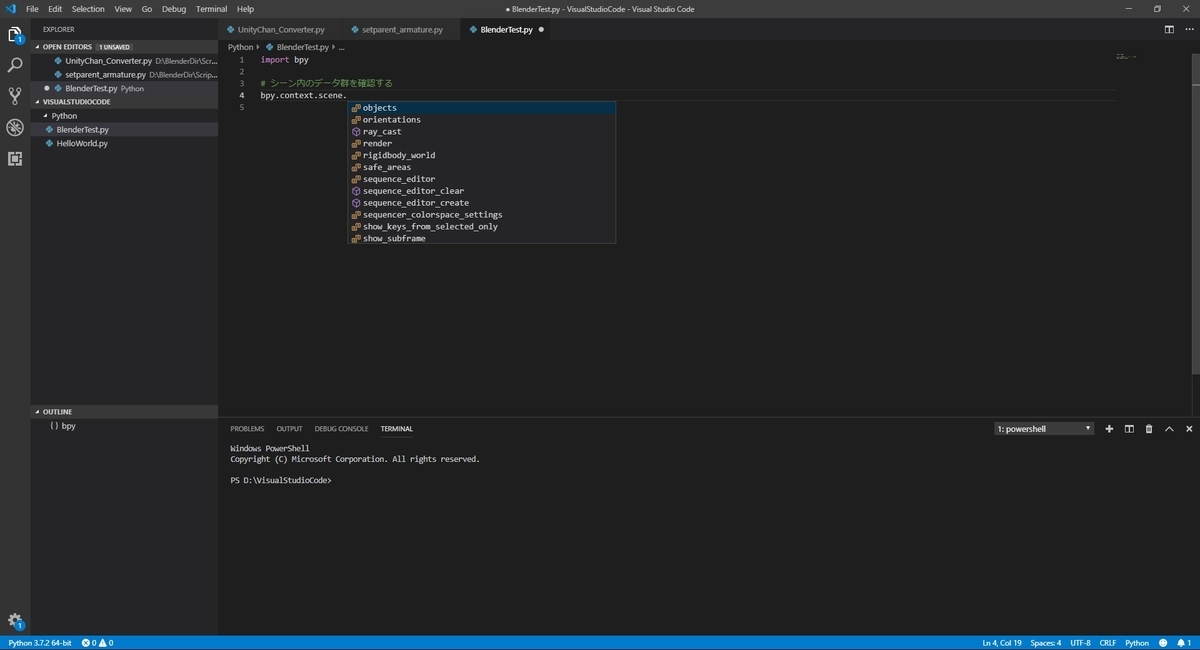Toggle the split editor layout icon
Viewport: 1200px width, 650px height.
(x=1169, y=29)
